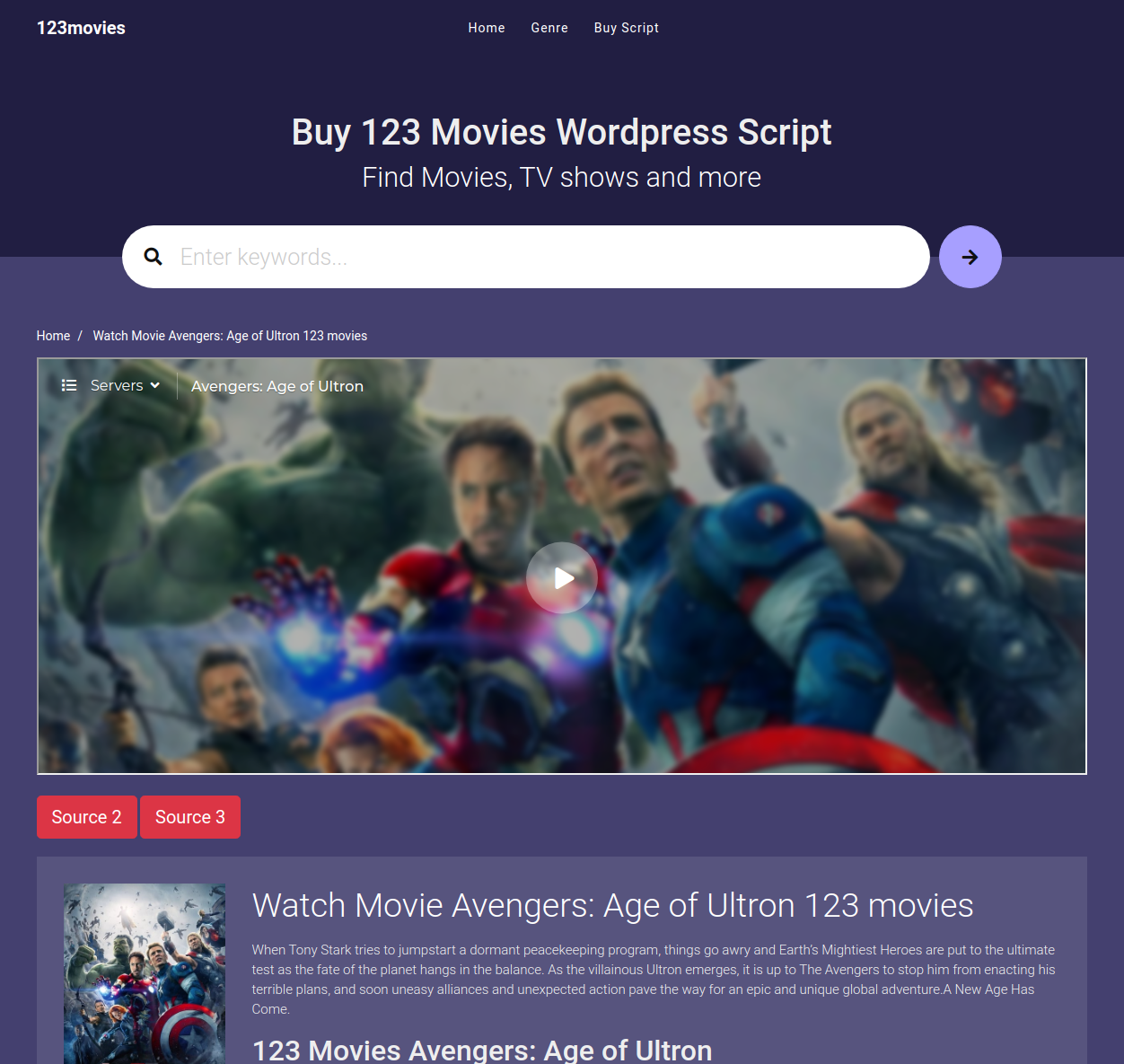Click the Avengers movie poster thumbnail
1124x1064 pixels.
click(145, 973)
